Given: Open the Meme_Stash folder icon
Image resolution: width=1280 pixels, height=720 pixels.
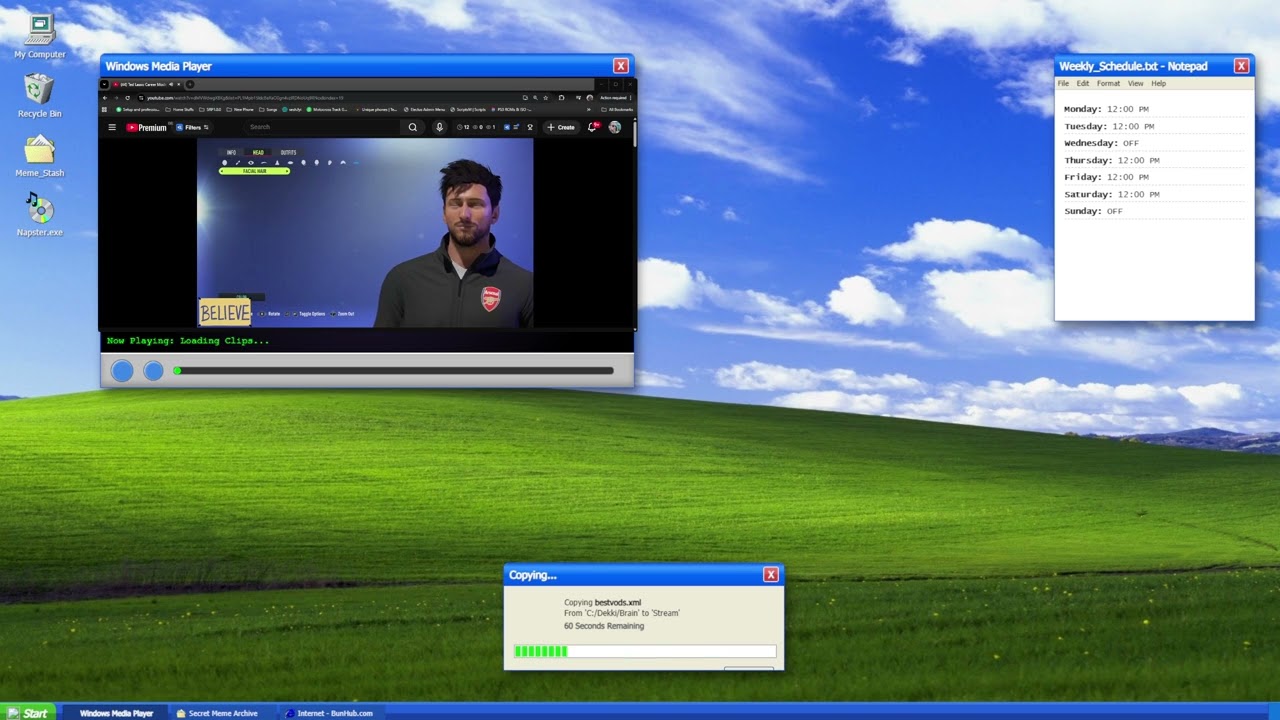Looking at the screenshot, I should click(40, 156).
